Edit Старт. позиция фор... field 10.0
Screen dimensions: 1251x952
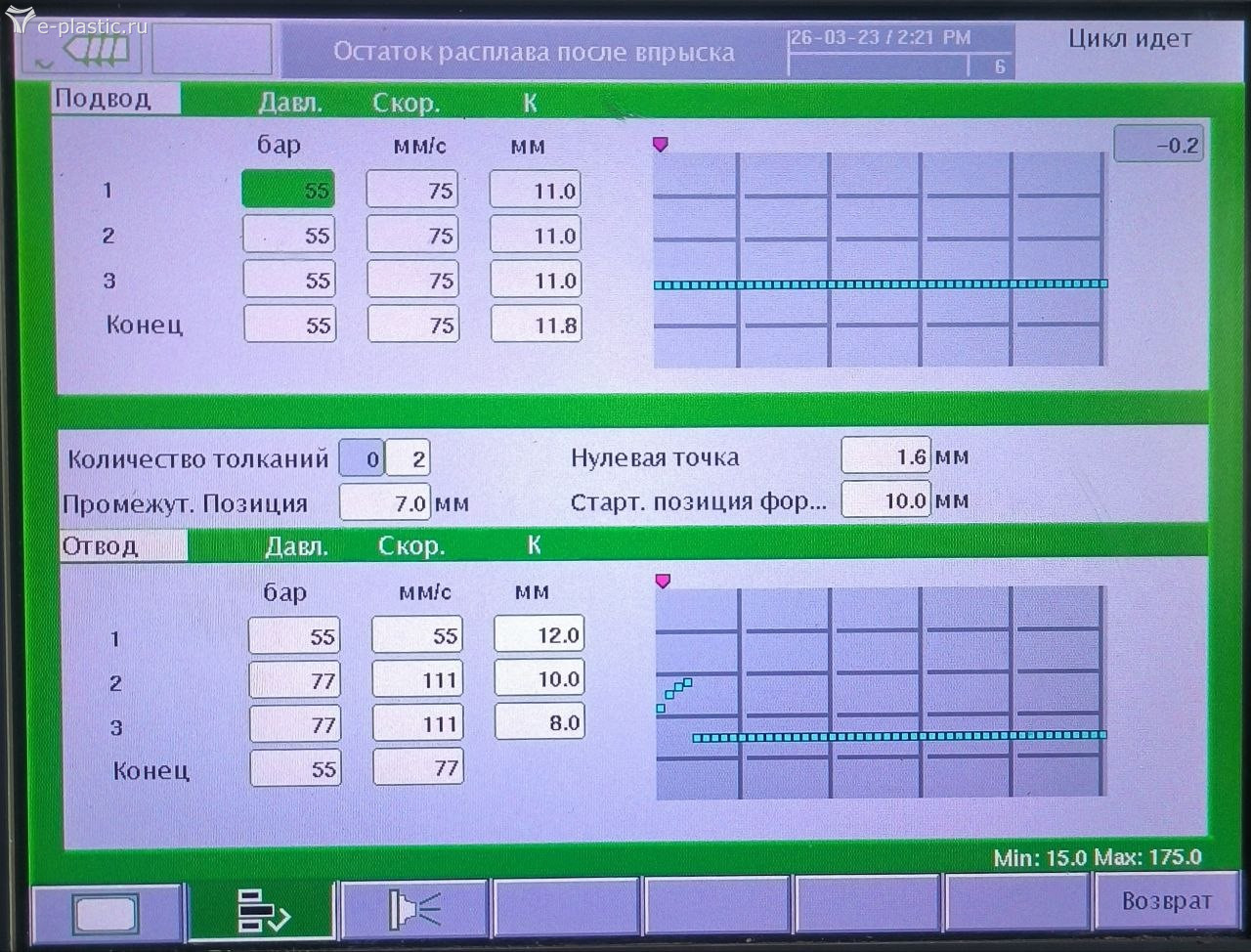point(885,500)
